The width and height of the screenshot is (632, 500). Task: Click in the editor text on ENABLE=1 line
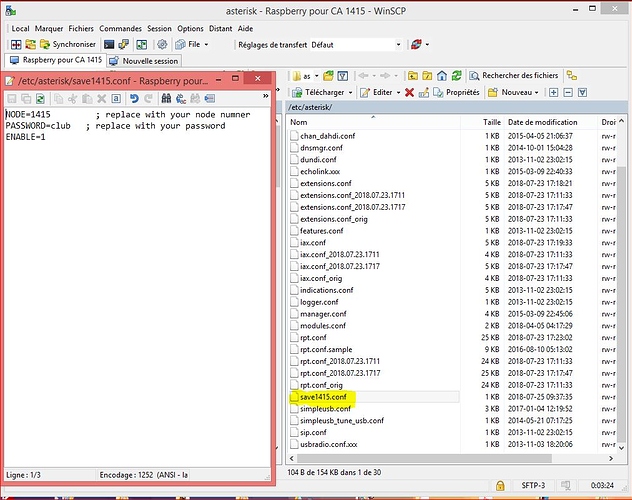click(25, 137)
